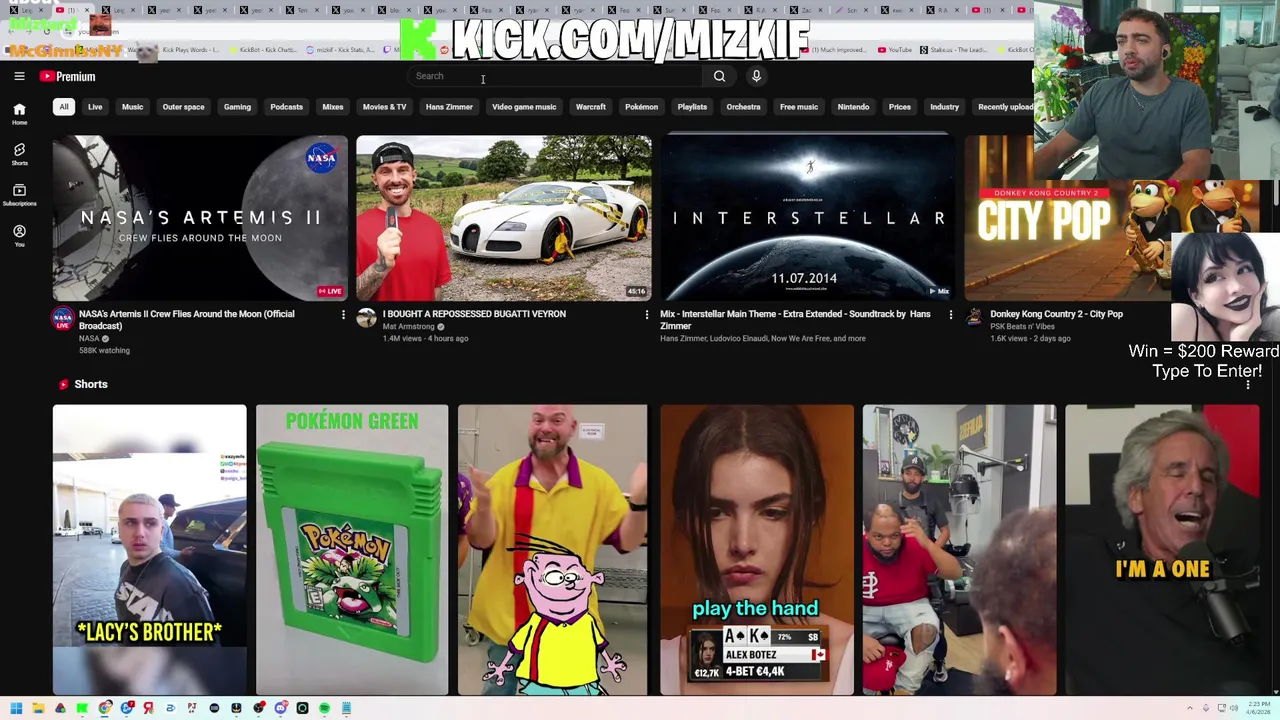Click into the YouTube Search field
The height and width of the screenshot is (720, 1280).
(x=555, y=76)
